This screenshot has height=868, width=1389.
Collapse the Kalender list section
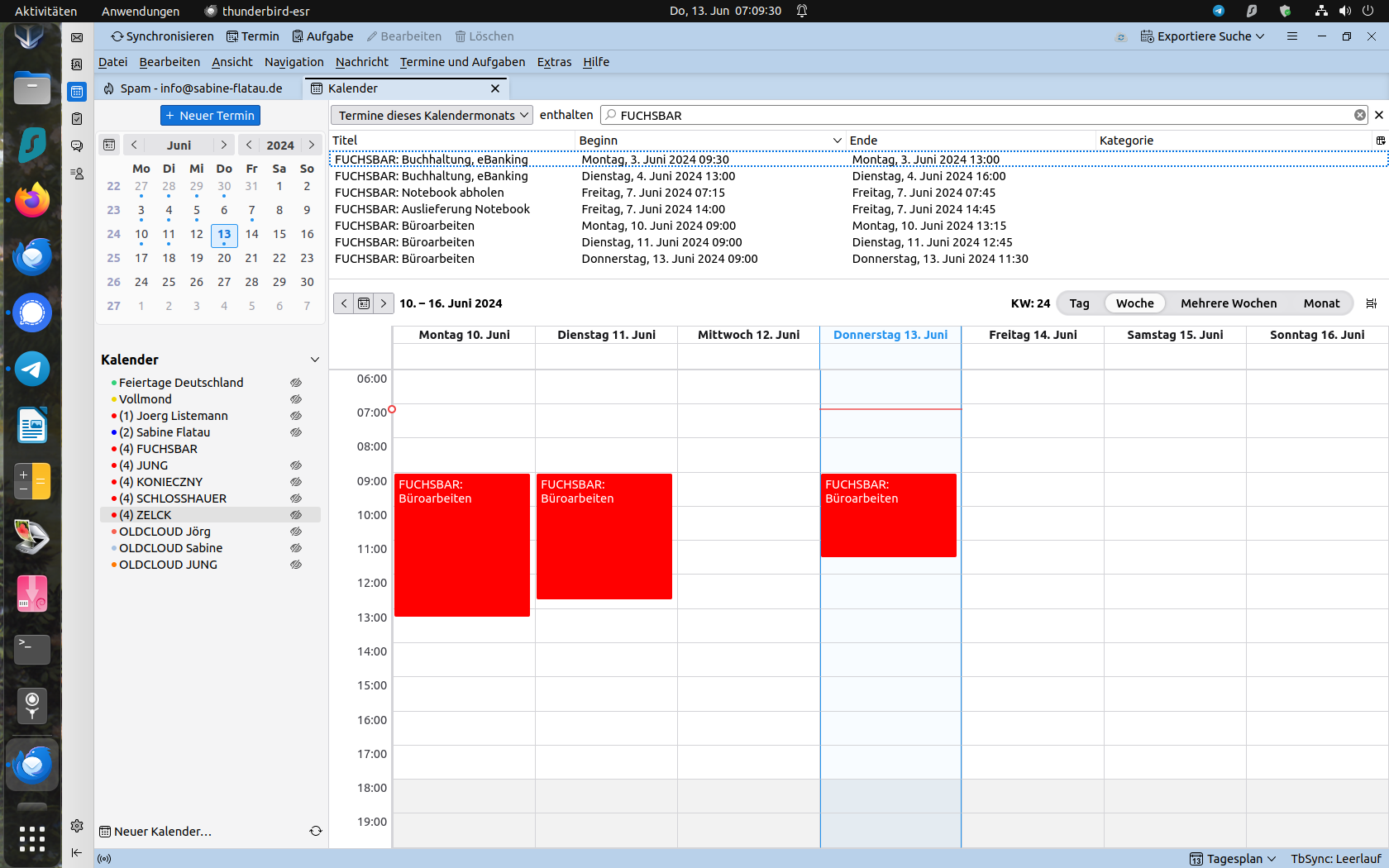point(314,360)
